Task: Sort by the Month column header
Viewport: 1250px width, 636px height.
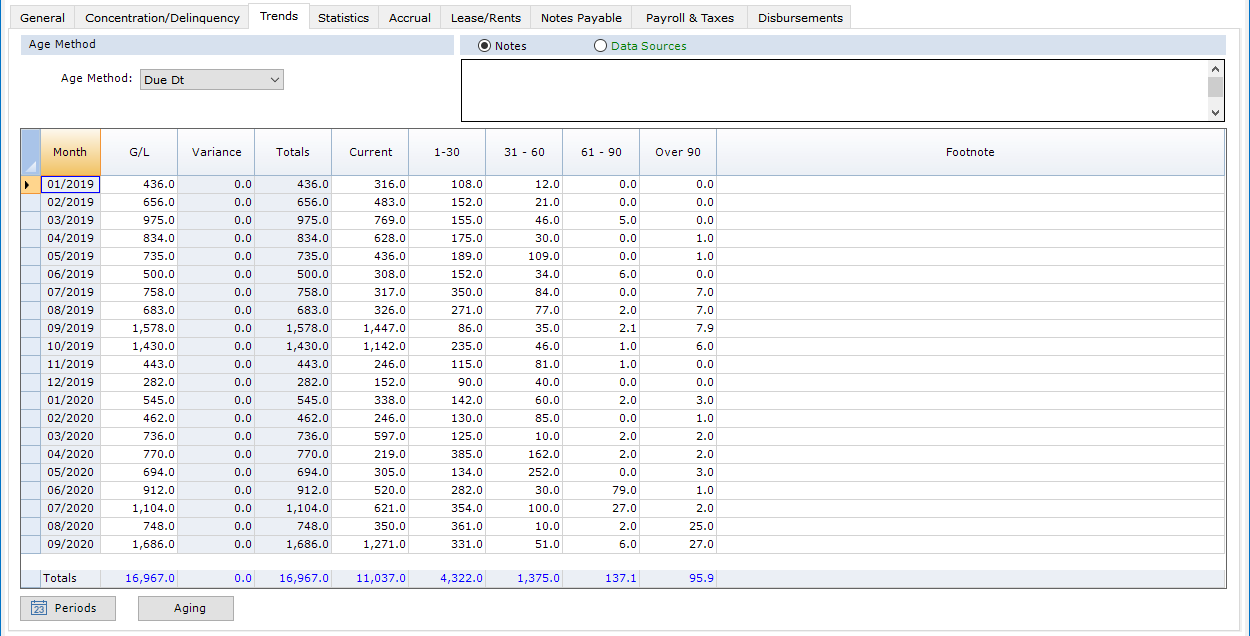Action: pos(70,152)
